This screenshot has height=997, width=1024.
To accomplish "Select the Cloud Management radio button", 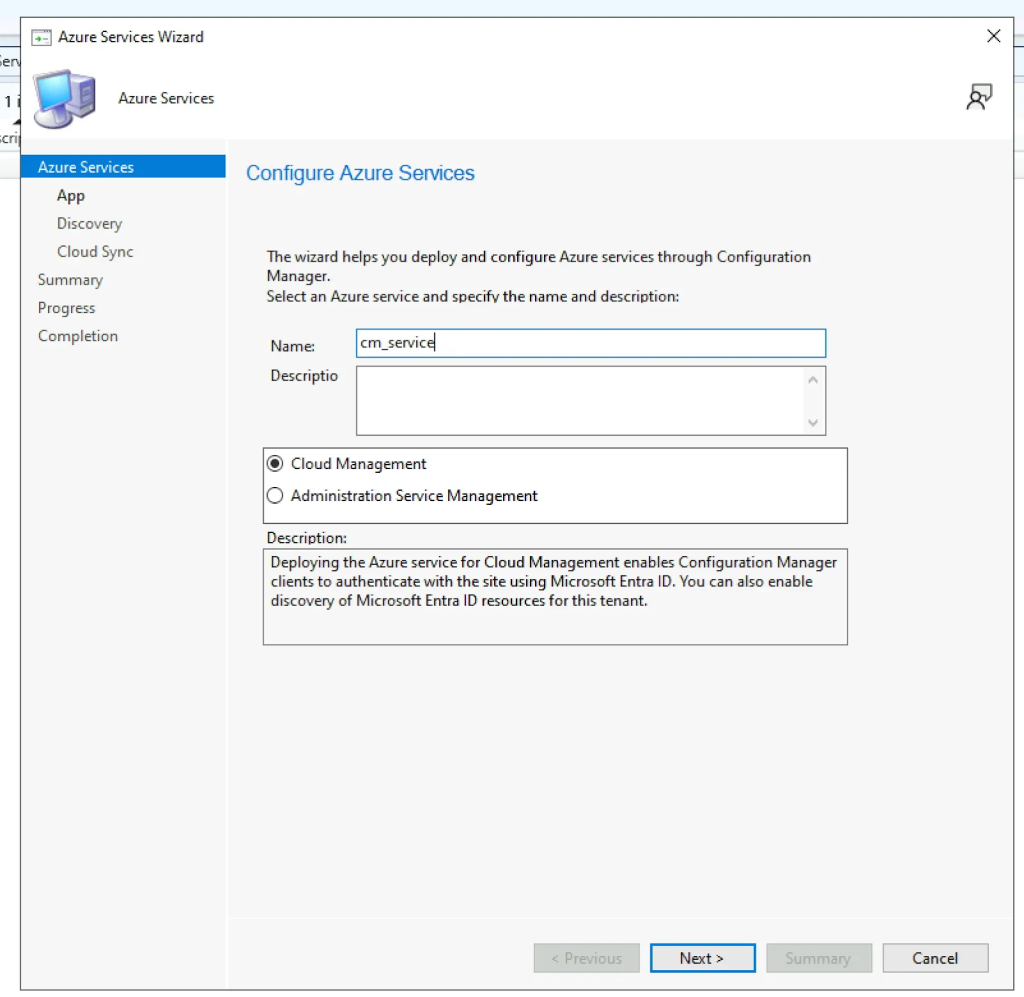I will tap(276, 464).
